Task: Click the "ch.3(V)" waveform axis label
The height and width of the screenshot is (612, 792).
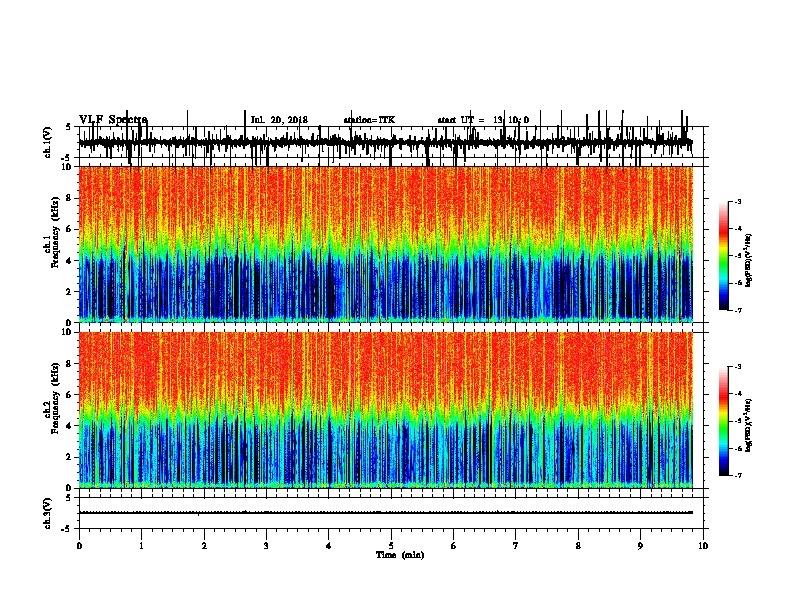Action: 48,514
